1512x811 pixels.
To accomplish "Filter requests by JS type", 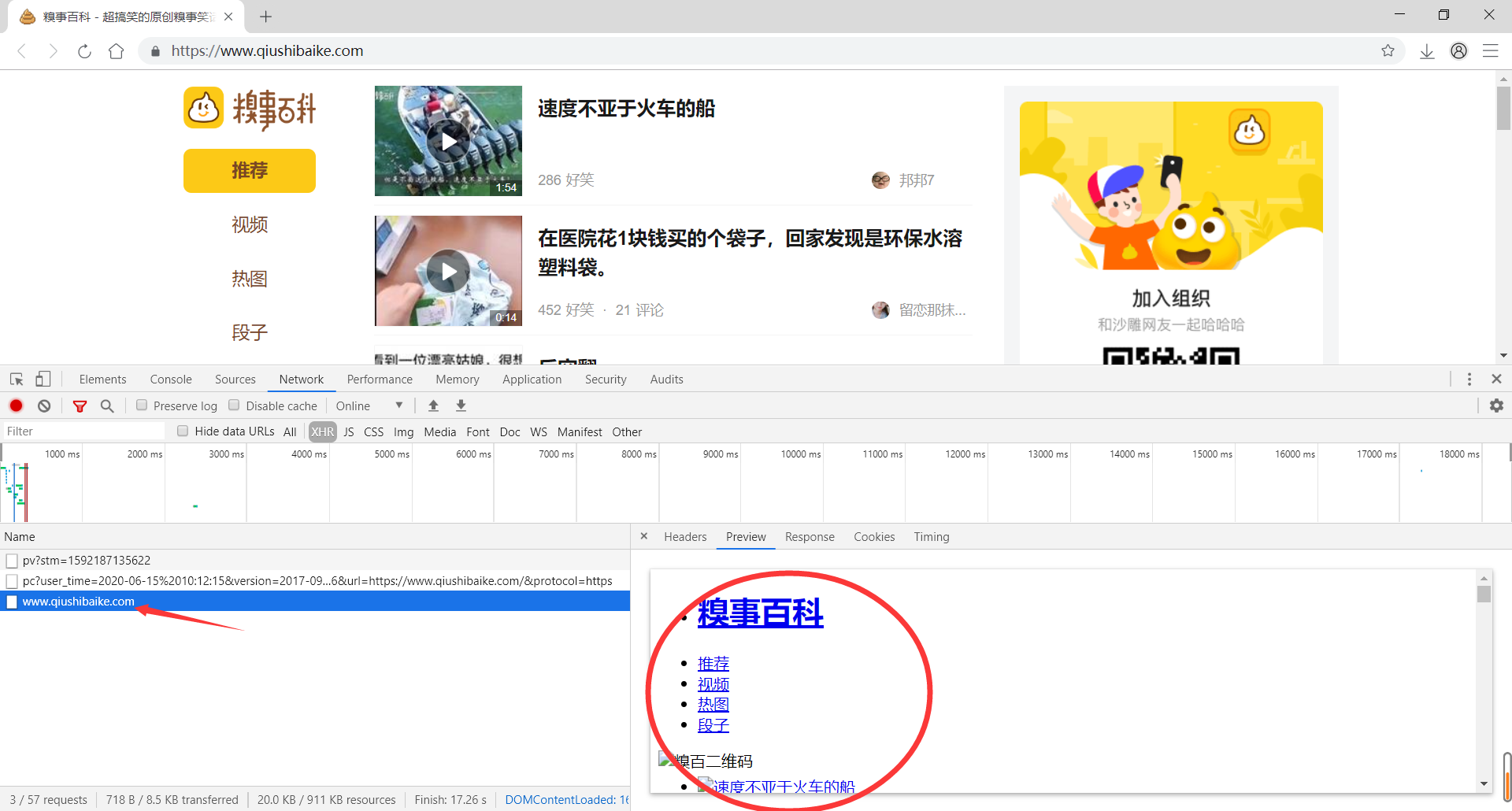I will 349,431.
